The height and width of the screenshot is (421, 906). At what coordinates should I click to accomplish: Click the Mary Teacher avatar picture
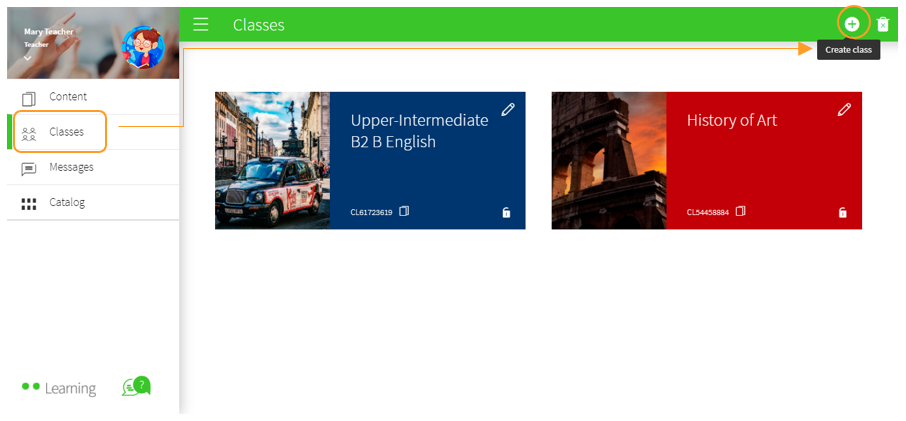click(x=142, y=46)
